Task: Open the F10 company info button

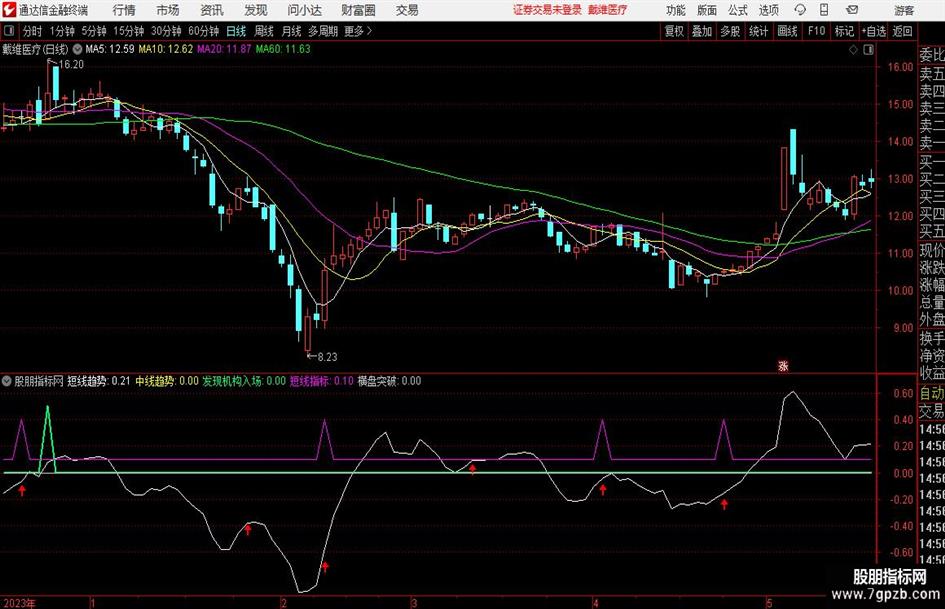Action: (x=817, y=31)
